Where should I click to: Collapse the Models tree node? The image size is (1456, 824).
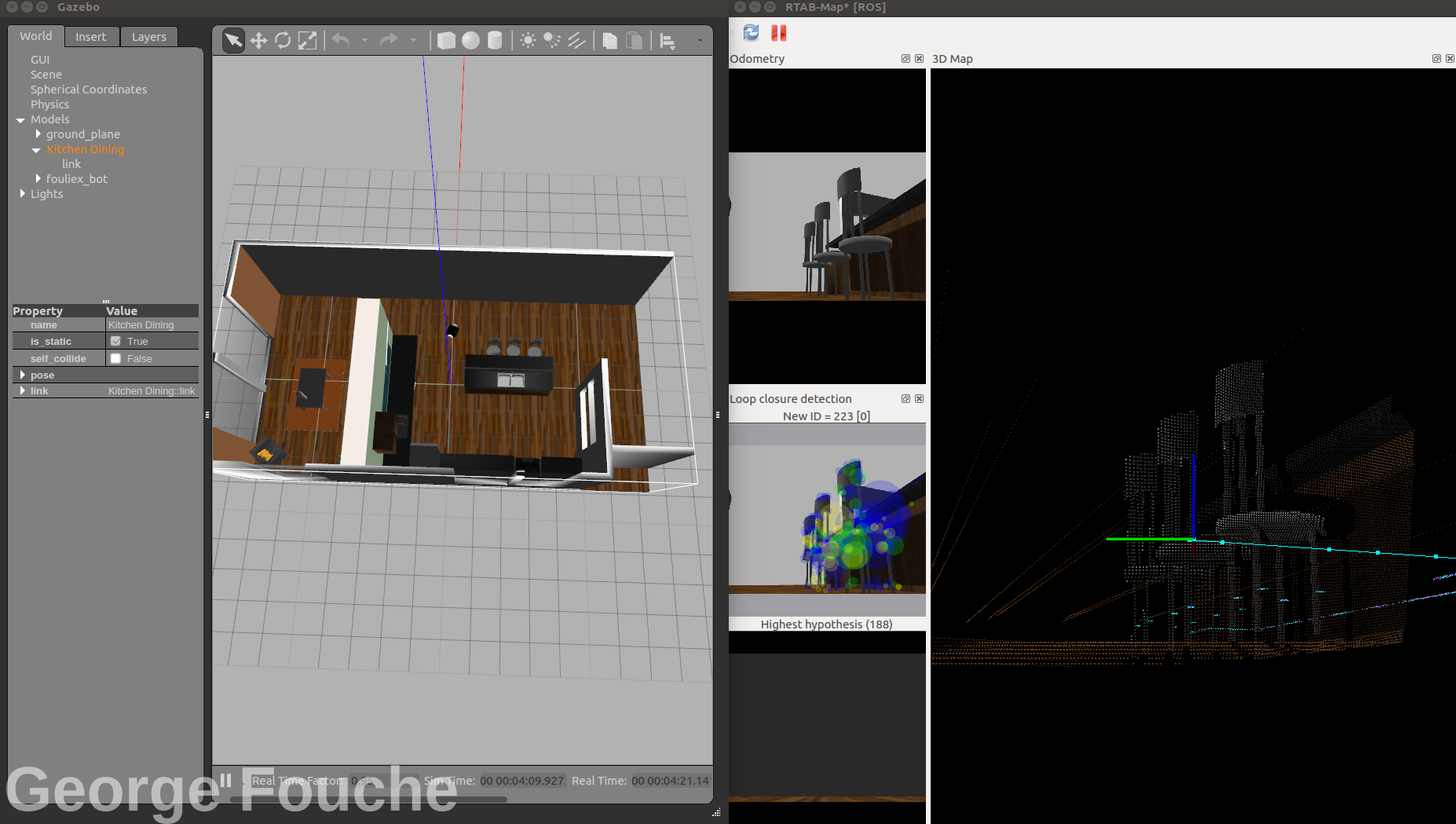tap(20, 120)
